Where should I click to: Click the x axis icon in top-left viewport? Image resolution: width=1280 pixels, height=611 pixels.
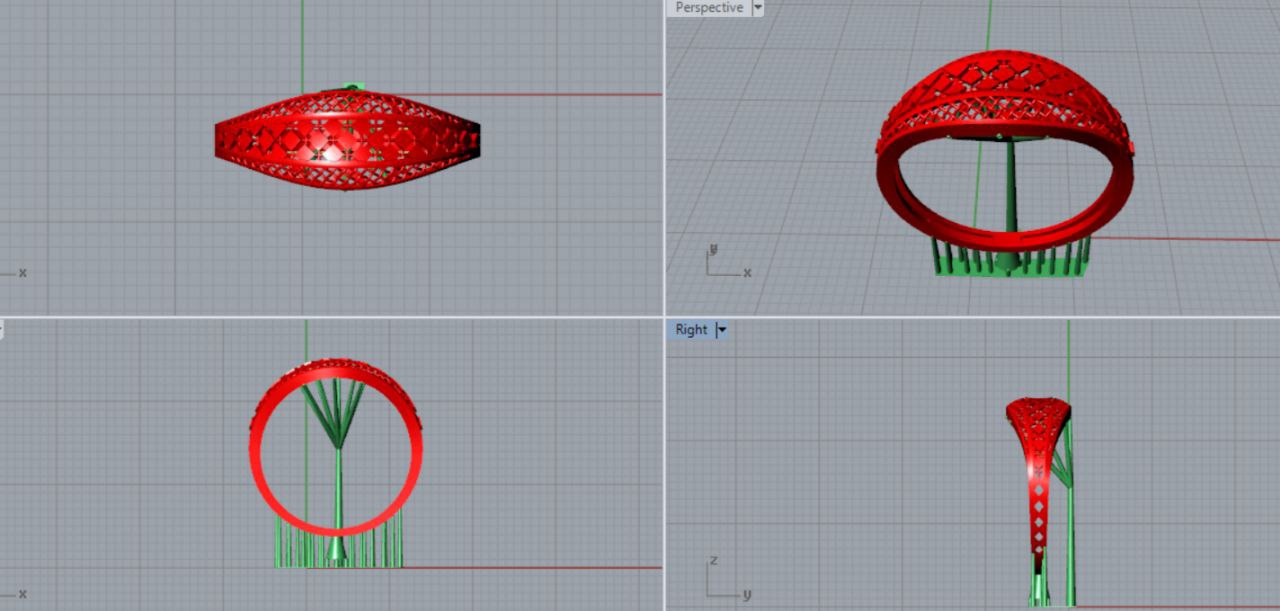point(15,272)
